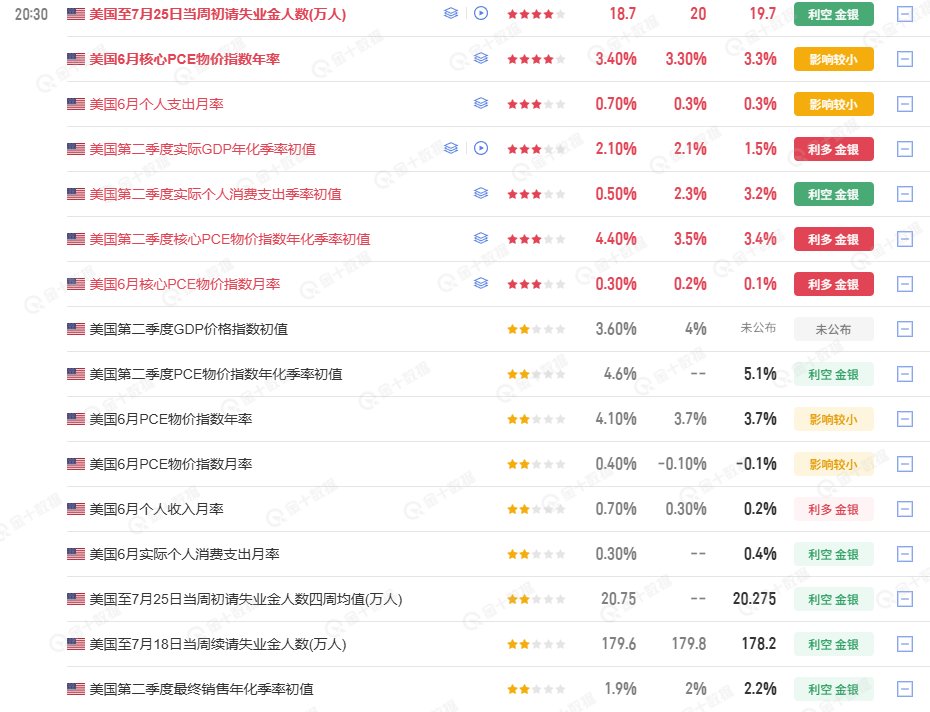Open layers icon for 6月个人支出月率
930x712 pixels.
[481, 103]
